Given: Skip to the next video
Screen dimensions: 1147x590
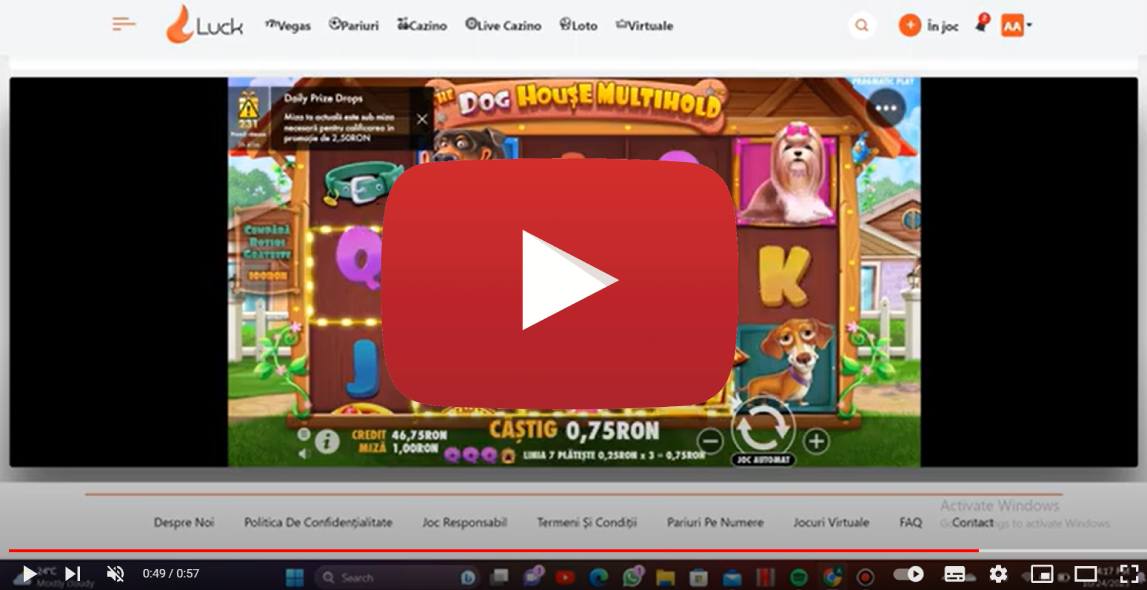Looking at the screenshot, I should (x=72, y=574).
